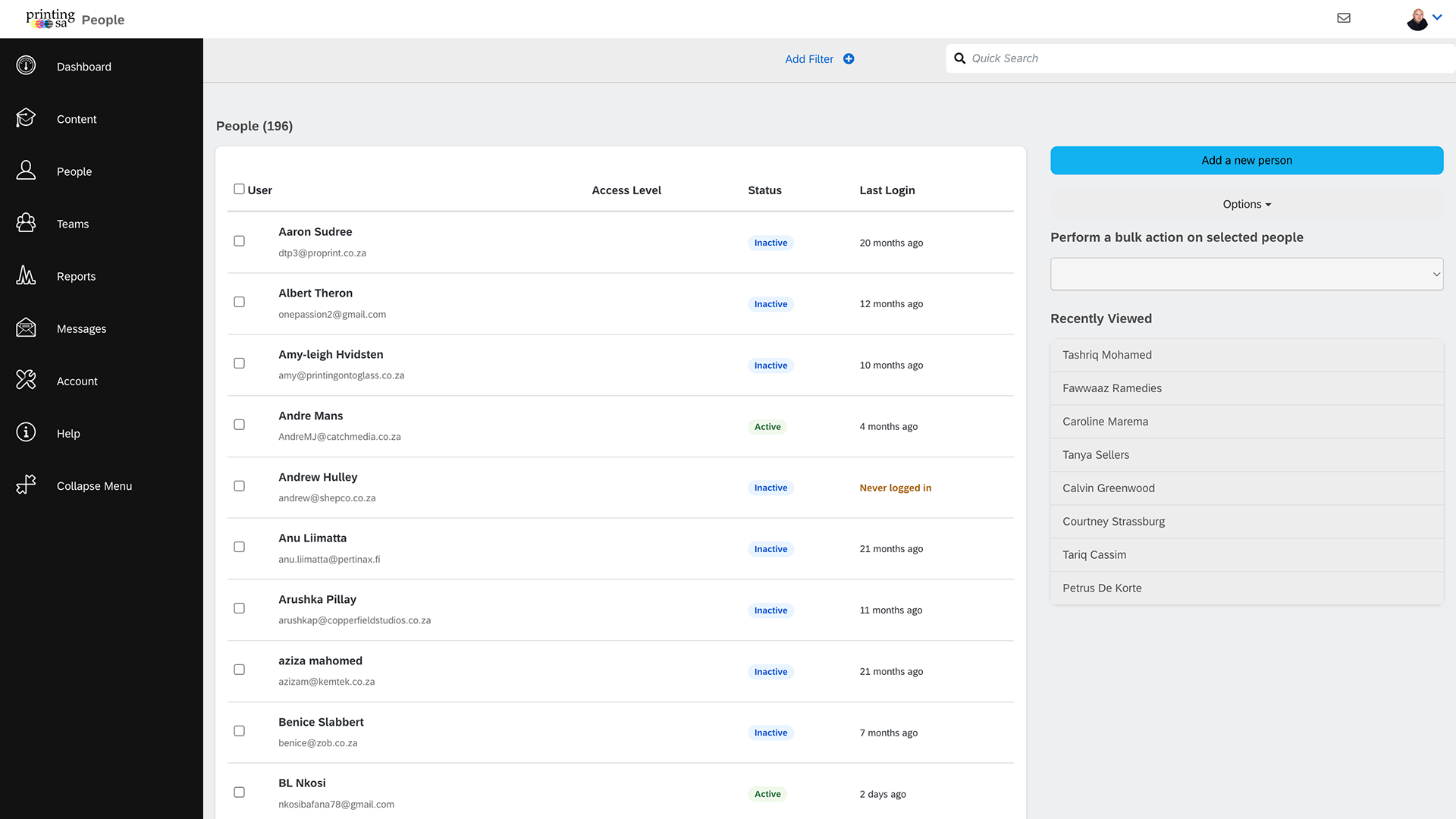Viewport: 1456px width, 819px height.
Task: Check the box beside Anu Liimatta
Action: pyautogui.click(x=239, y=547)
